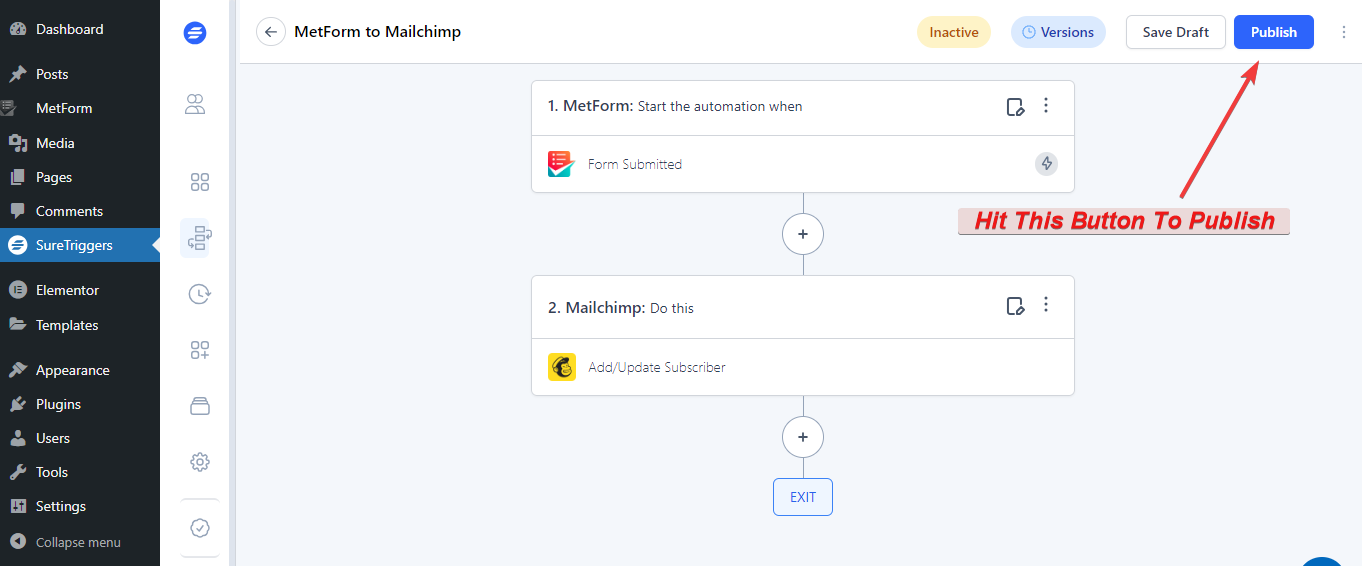The width and height of the screenshot is (1362, 566).
Task: Click the edit note icon on MetFo​rm step
Action: tap(1015, 107)
